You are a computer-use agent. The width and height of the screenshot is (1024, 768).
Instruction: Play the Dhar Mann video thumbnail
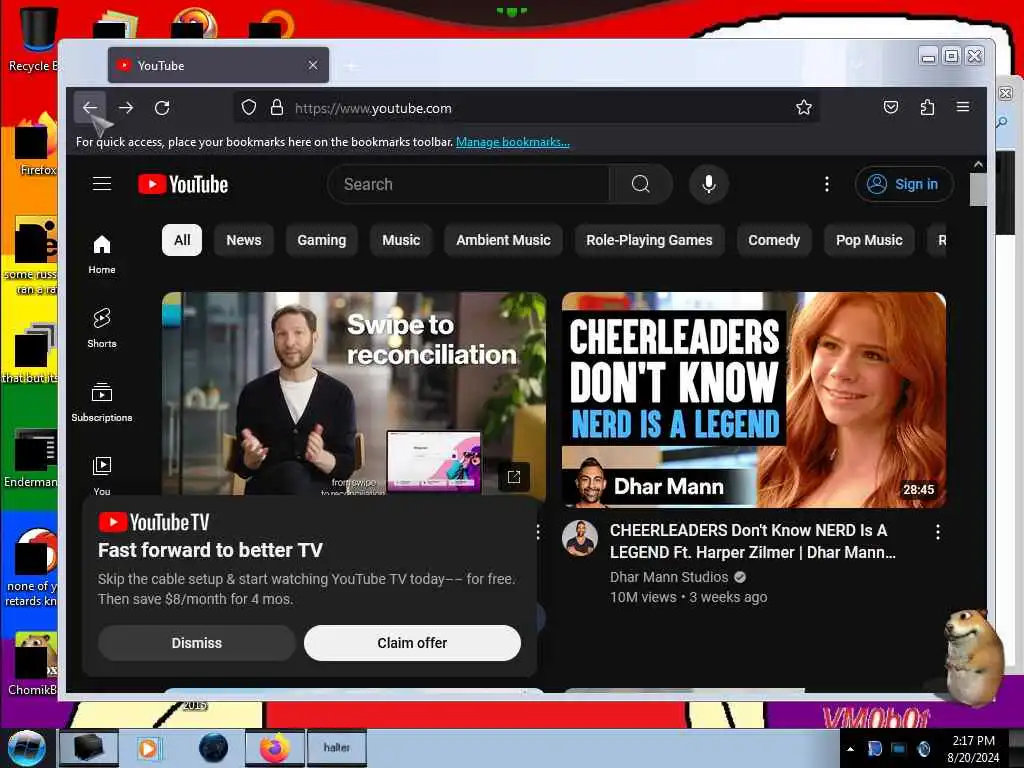point(754,400)
